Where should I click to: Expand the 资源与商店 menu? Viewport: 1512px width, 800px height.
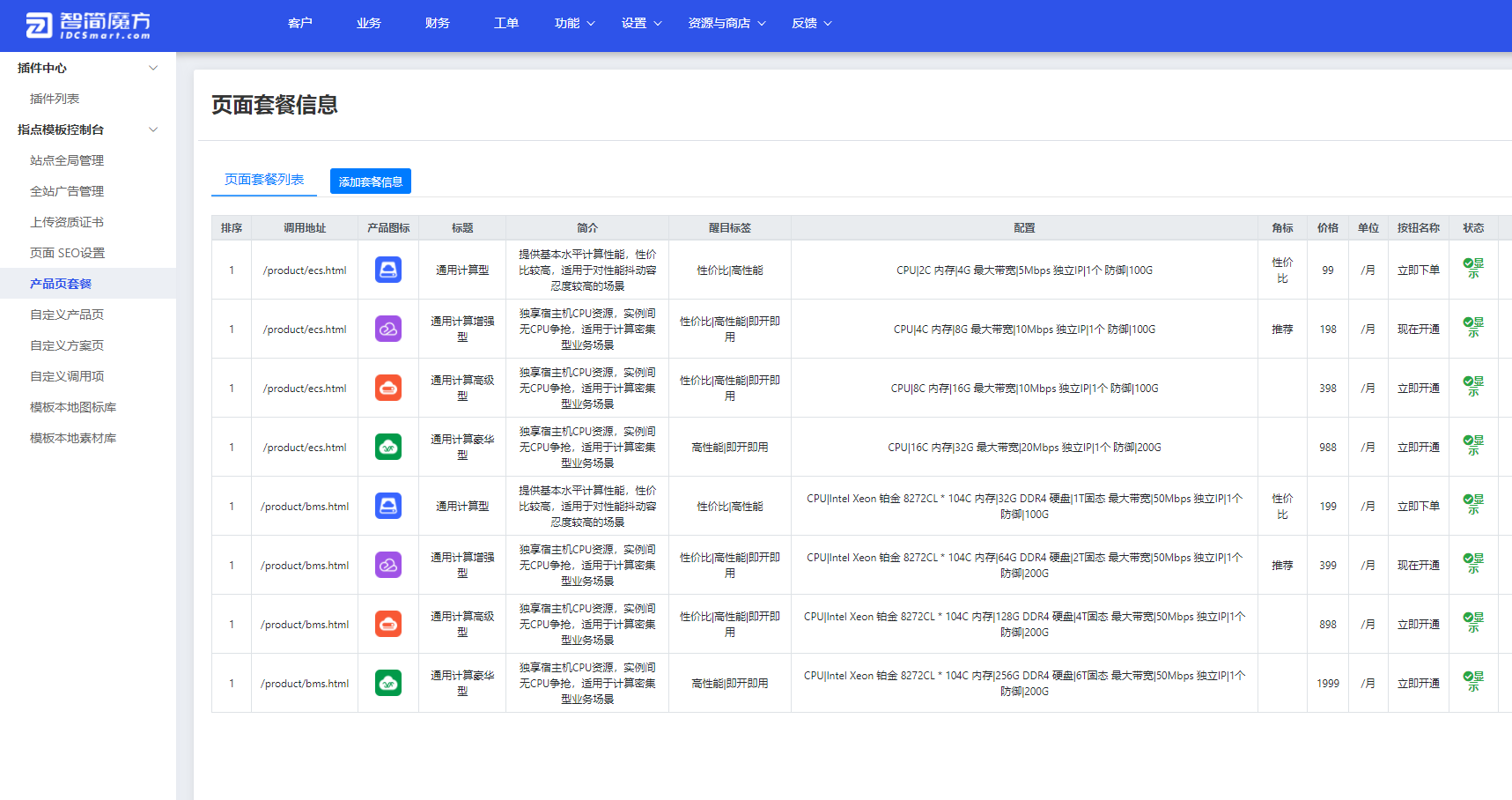(x=727, y=23)
